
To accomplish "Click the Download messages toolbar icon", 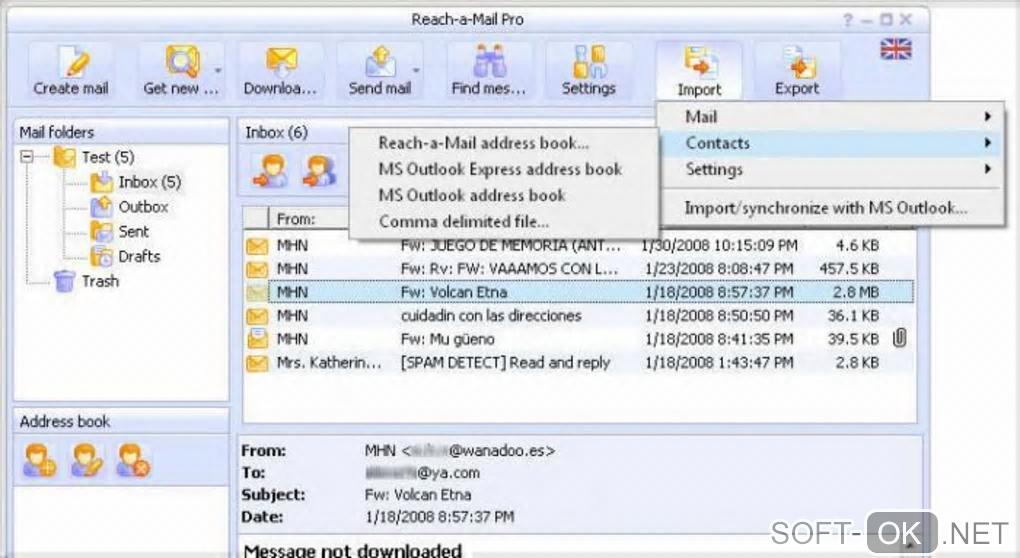I will point(280,71).
